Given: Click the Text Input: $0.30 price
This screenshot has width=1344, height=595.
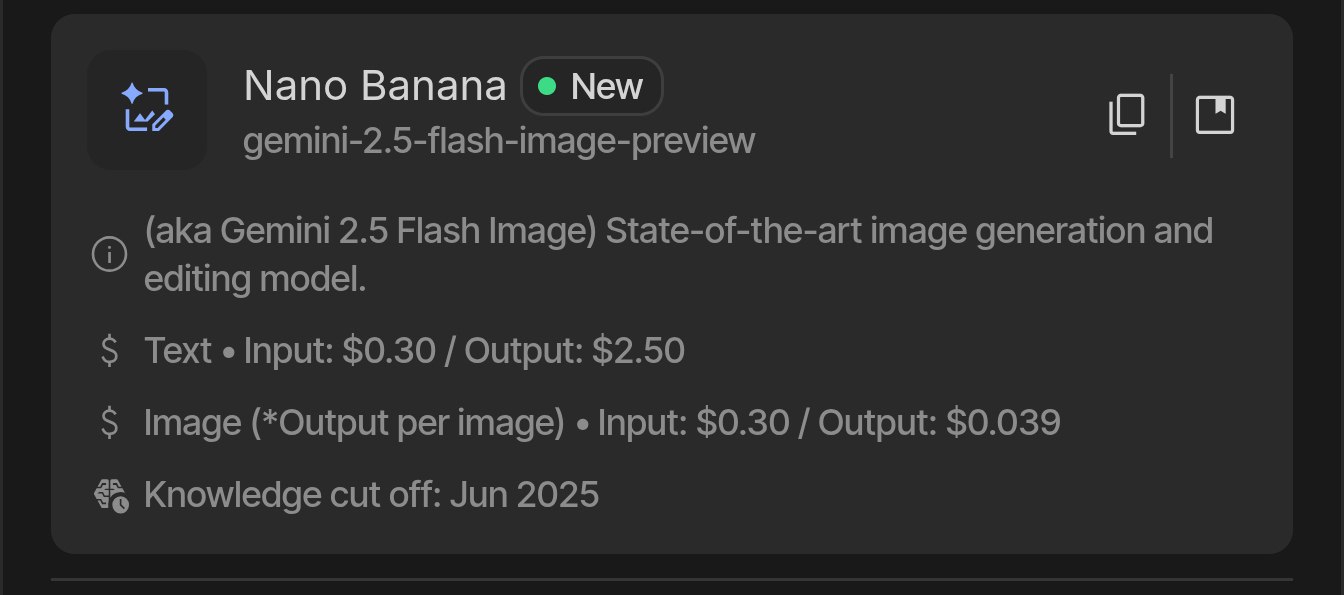Looking at the screenshot, I should (340, 351).
